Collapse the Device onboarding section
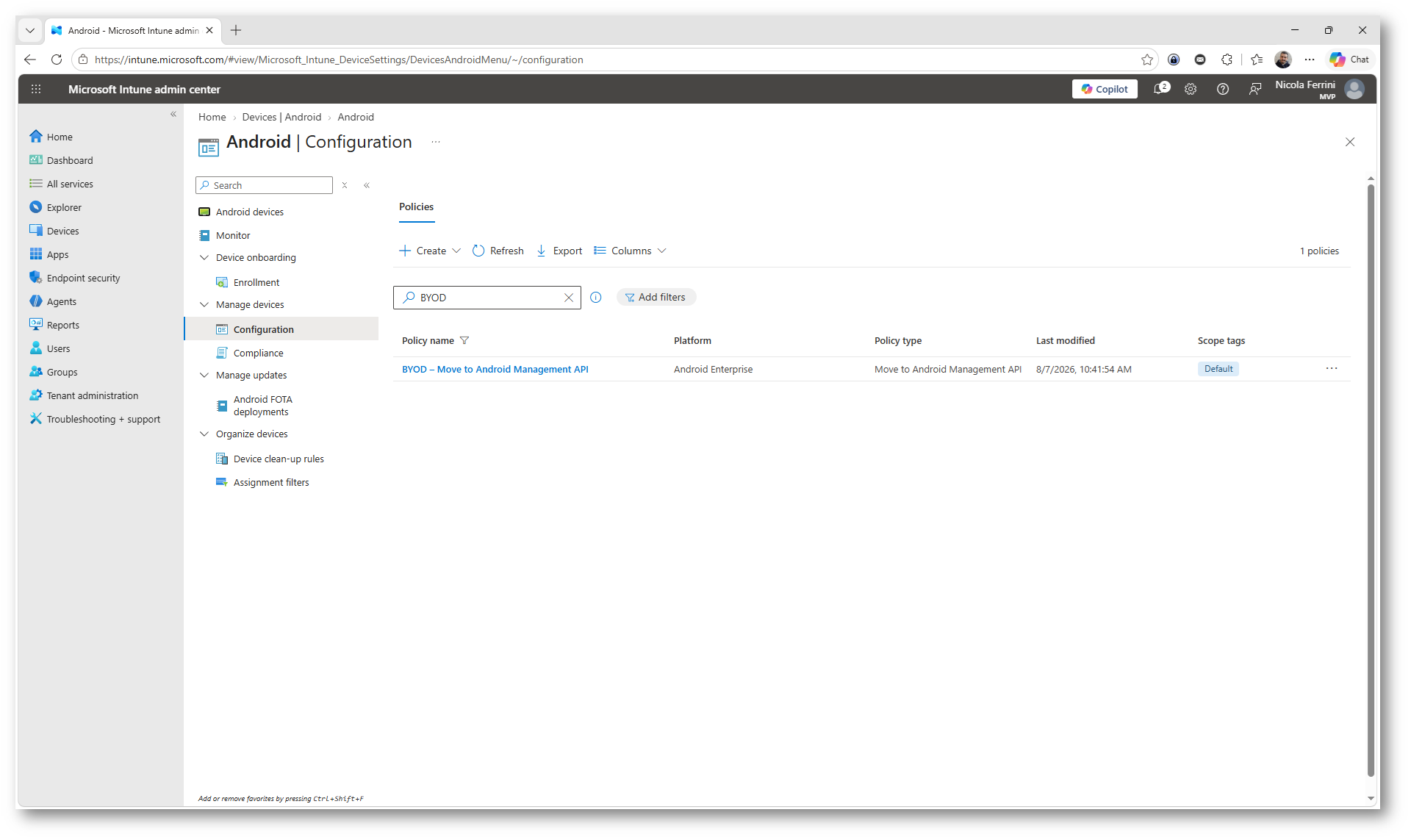This screenshot has height=840, width=1411. point(204,257)
